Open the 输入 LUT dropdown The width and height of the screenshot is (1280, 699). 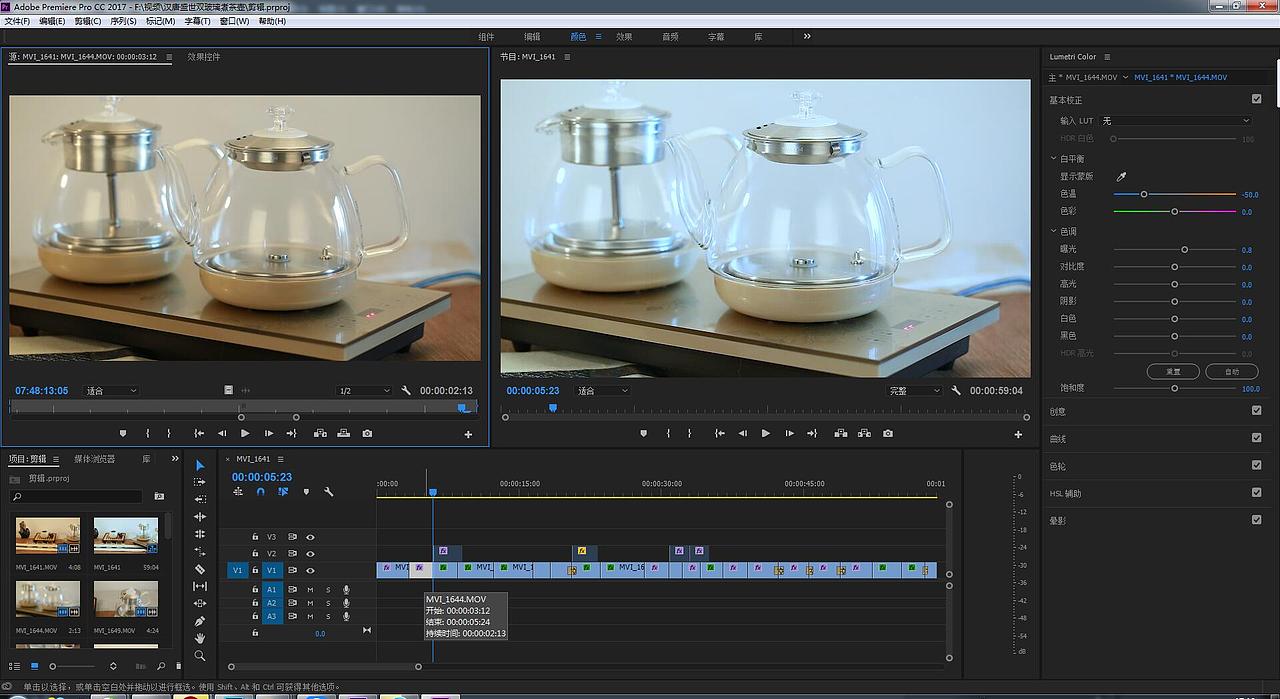(x=1176, y=121)
